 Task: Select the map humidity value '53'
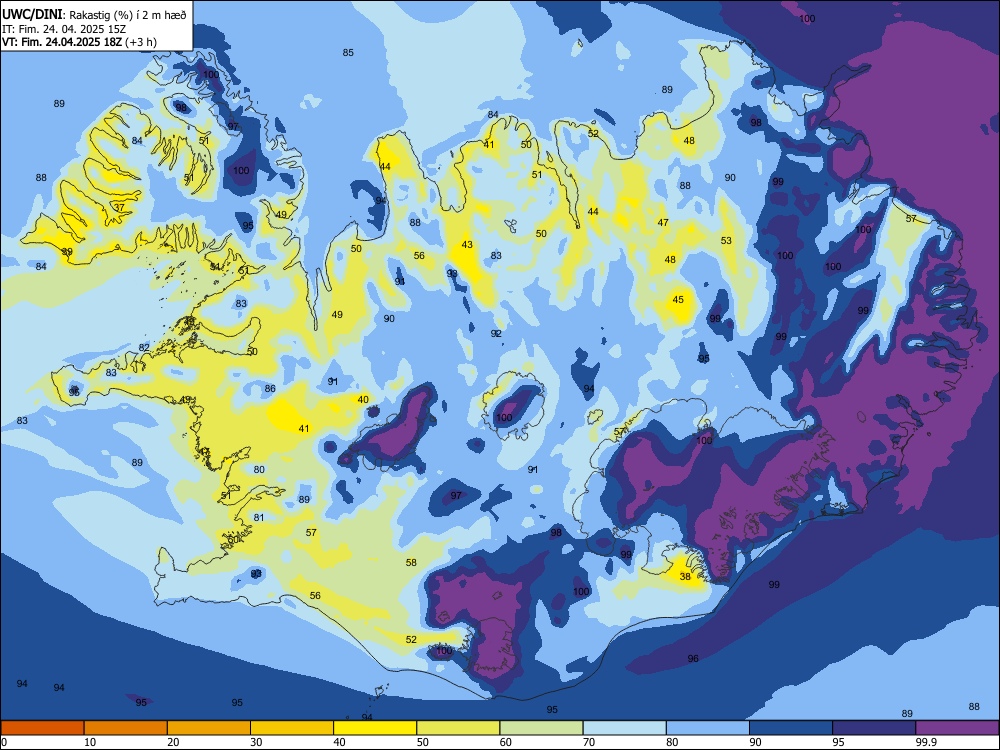tap(726, 240)
